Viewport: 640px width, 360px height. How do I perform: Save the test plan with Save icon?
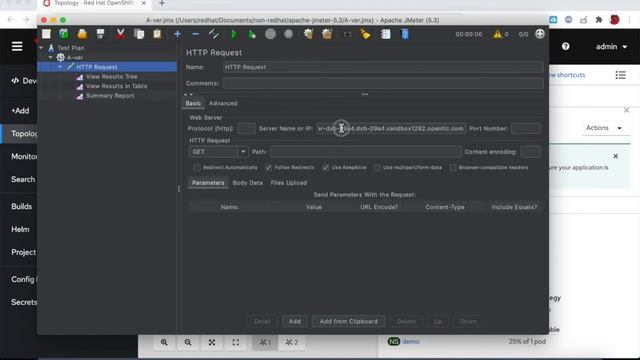click(x=100, y=34)
